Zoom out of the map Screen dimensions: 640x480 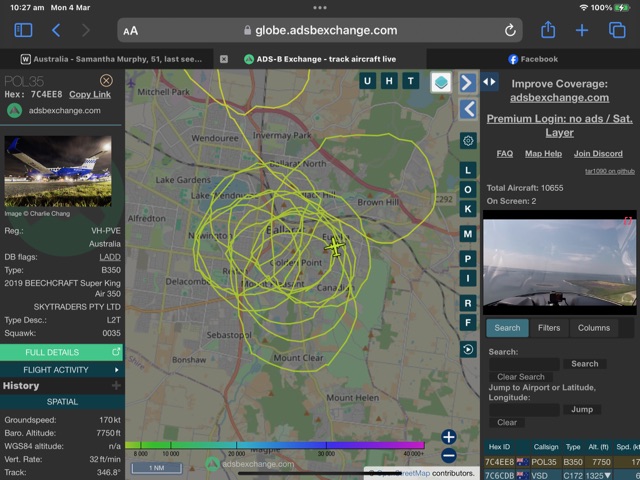click(x=449, y=456)
